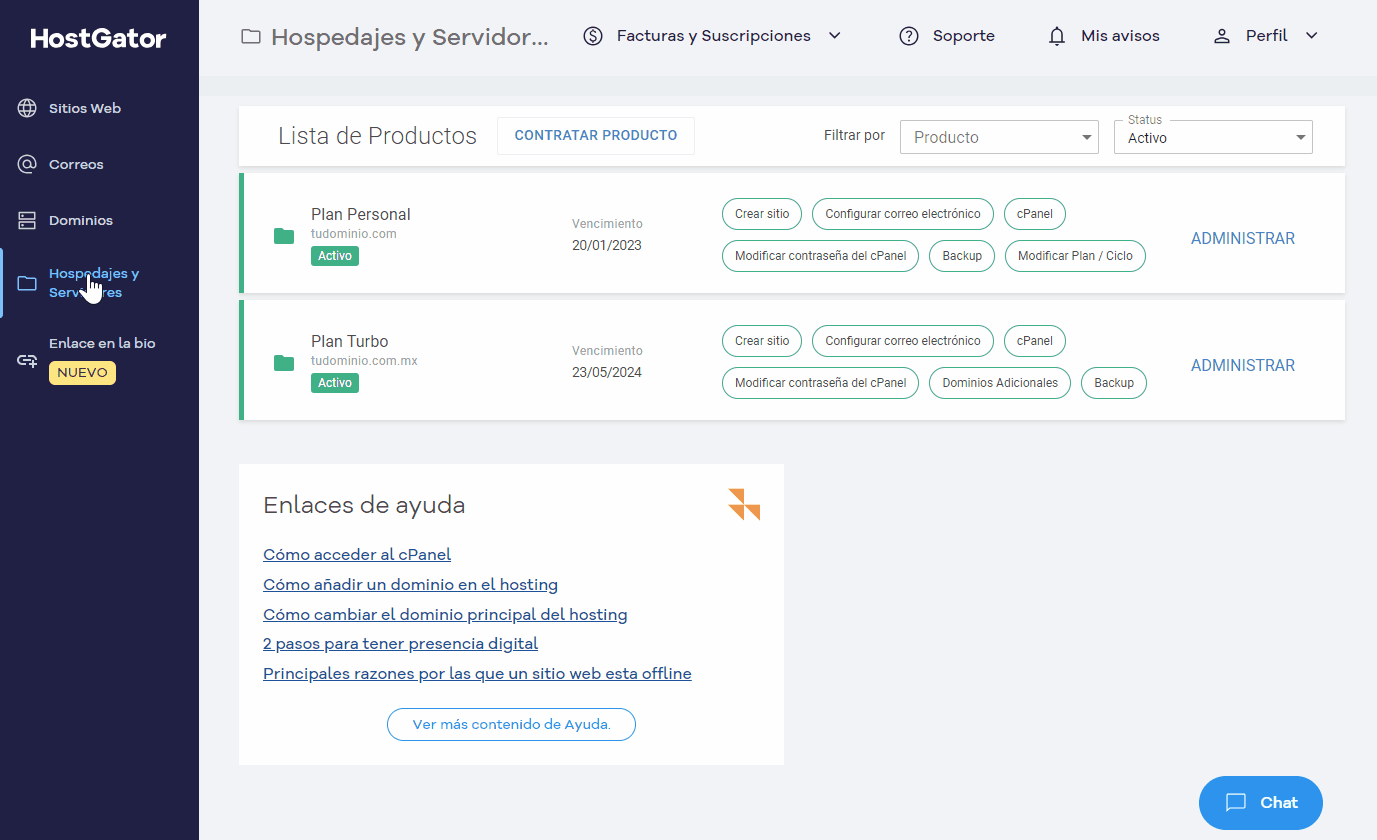Click Modificar Plan / Ciclo button
Image resolution: width=1377 pixels, height=840 pixels.
pyautogui.click(x=1075, y=256)
